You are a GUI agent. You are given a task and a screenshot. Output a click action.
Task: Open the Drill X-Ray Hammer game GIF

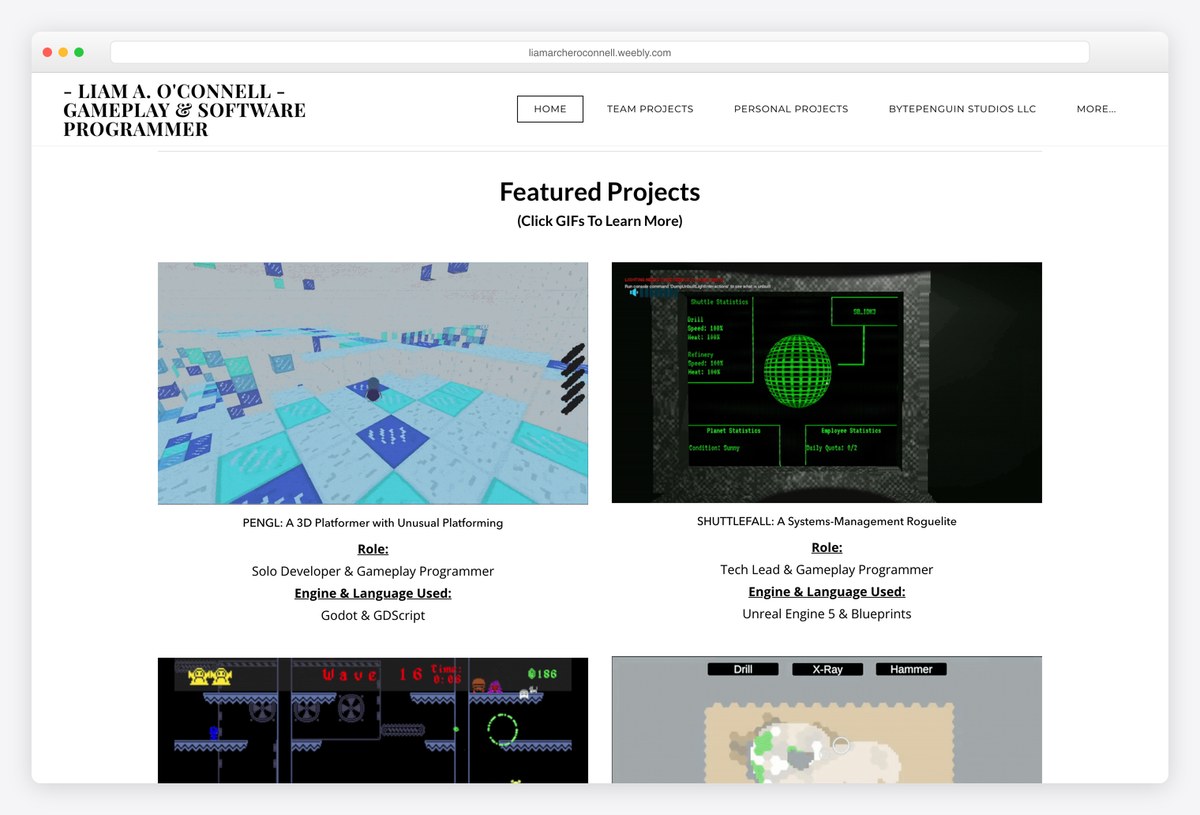click(827, 720)
